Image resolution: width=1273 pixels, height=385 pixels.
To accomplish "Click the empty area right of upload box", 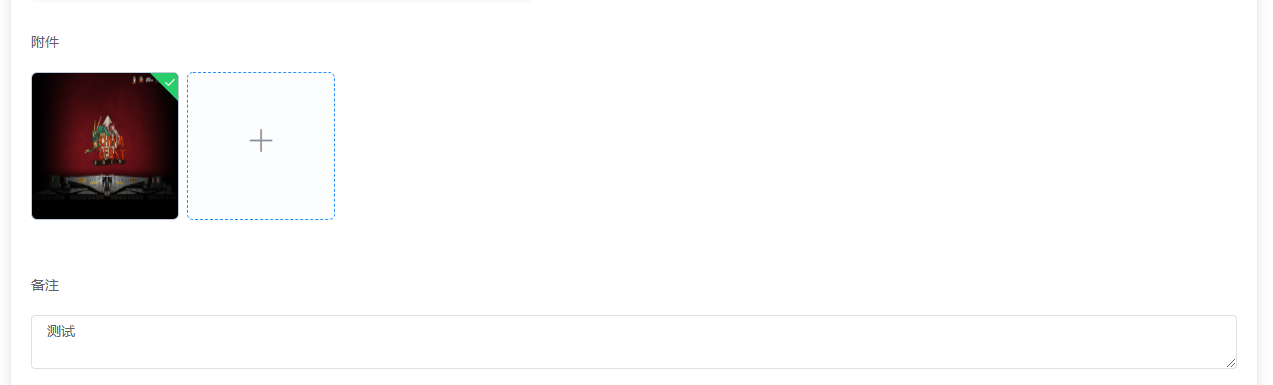I will tap(780, 146).
